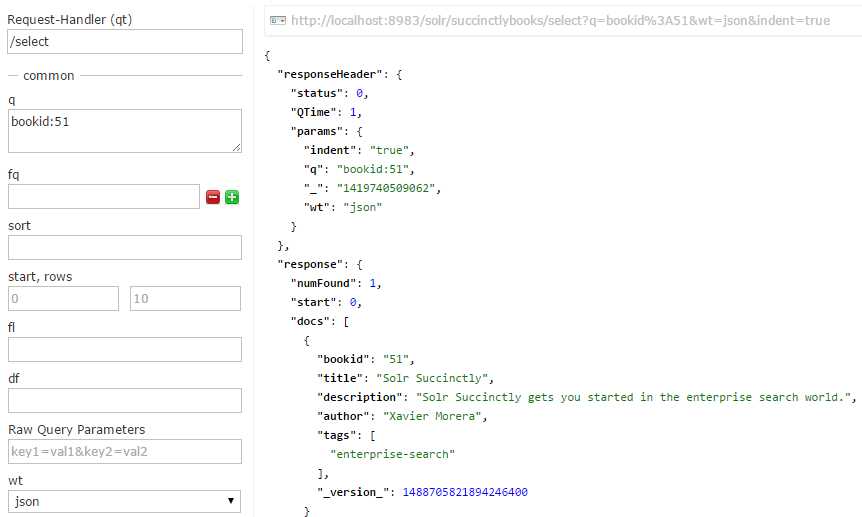This screenshot has height=517, width=862.
Task: Click the "Raw Query Parameters" label
Action: [x=77, y=430]
